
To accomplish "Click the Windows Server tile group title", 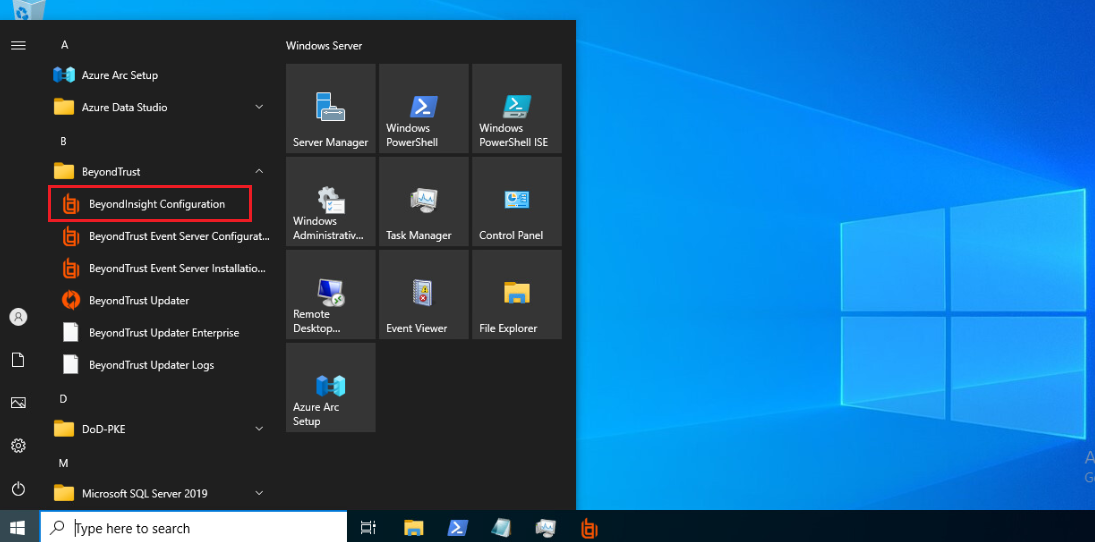I will [324, 46].
